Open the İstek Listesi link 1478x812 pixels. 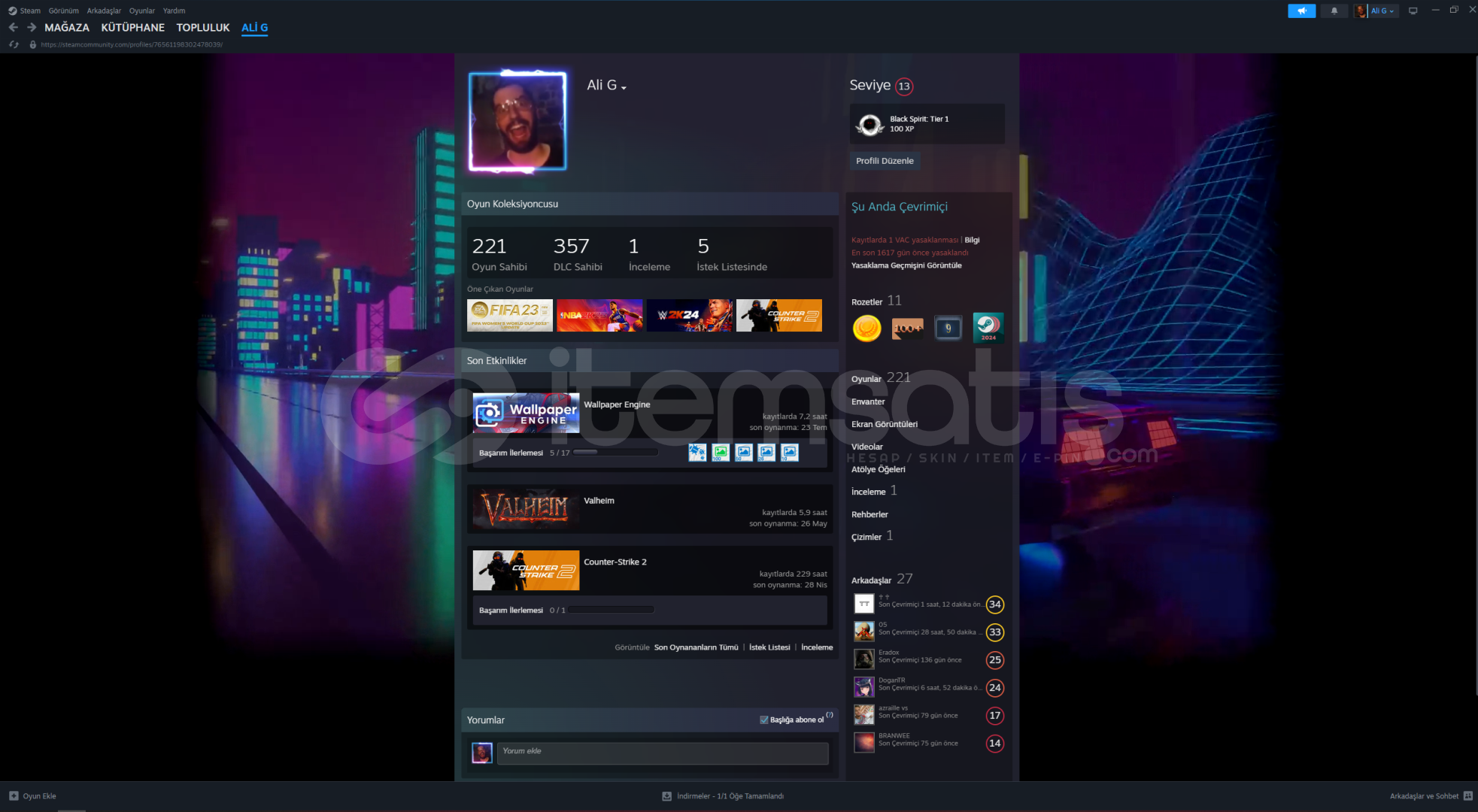coord(769,647)
